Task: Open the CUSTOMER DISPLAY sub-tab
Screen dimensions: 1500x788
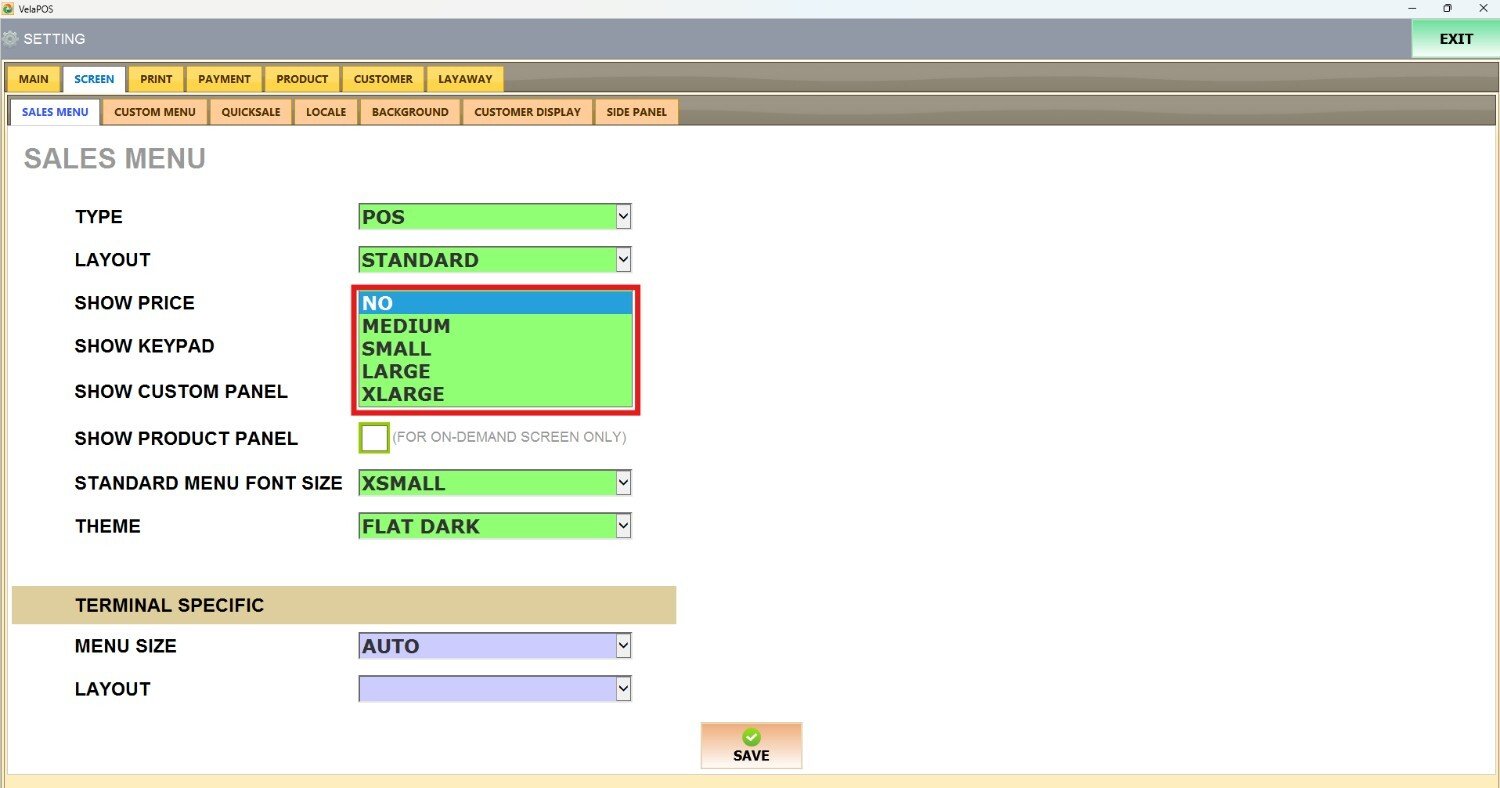Action: (527, 112)
